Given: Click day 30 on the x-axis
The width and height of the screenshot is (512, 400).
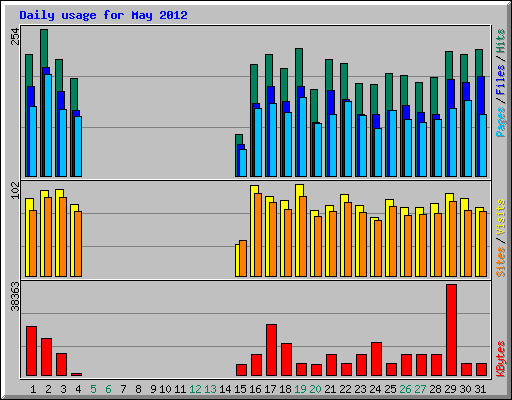Looking at the screenshot, I should (x=465, y=389).
